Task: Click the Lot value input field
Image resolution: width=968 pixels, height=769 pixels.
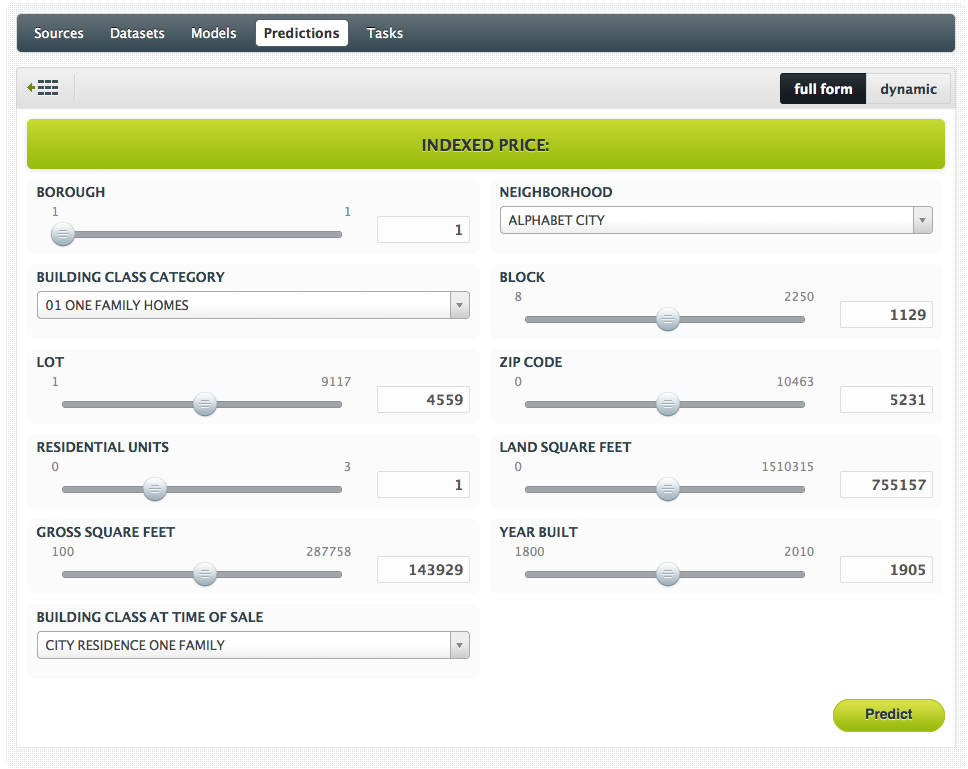Action: (x=423, y=400)
